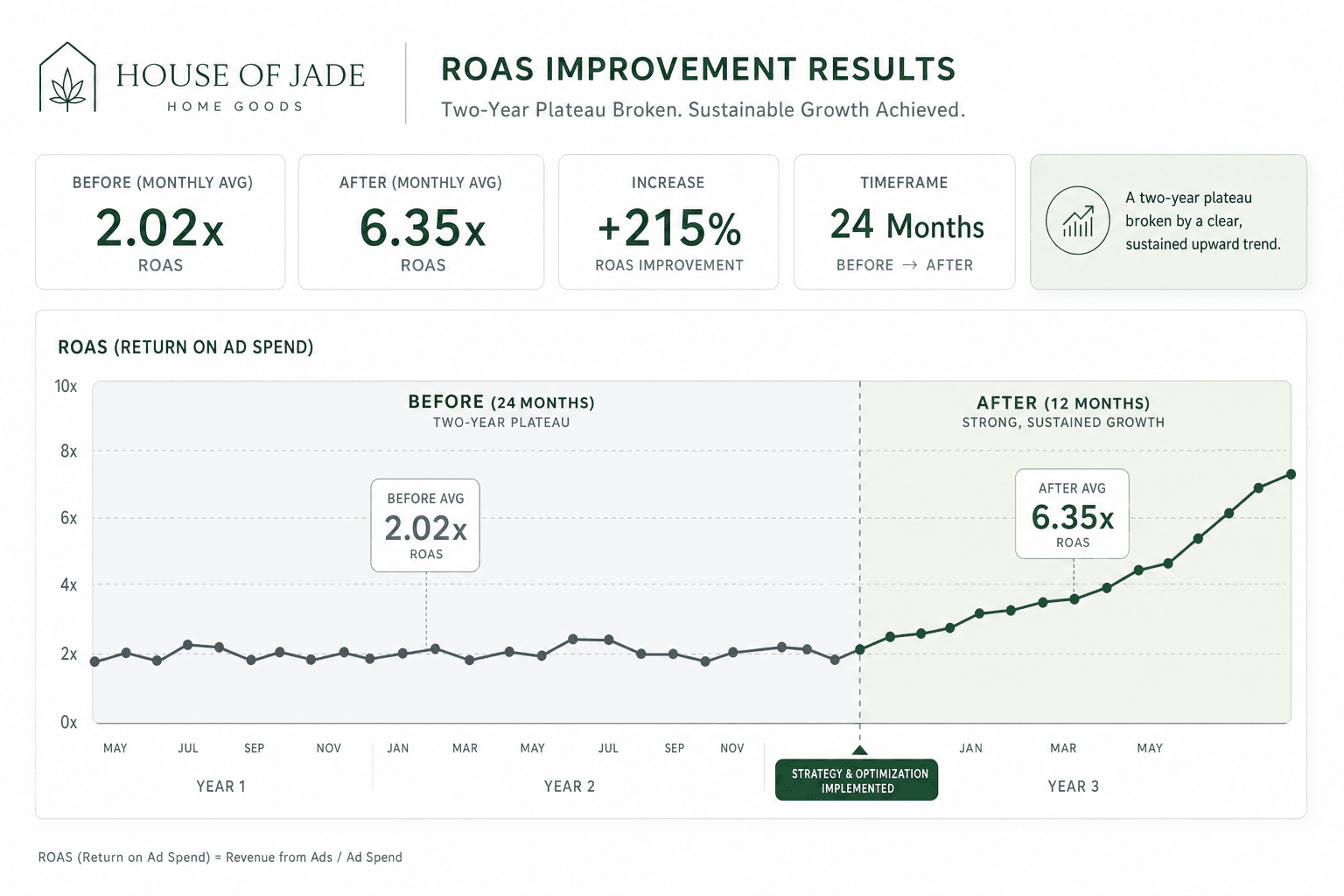Click the After Avg 6.35x callout box
The image size is (1344, 896).
click(1072, 514)
